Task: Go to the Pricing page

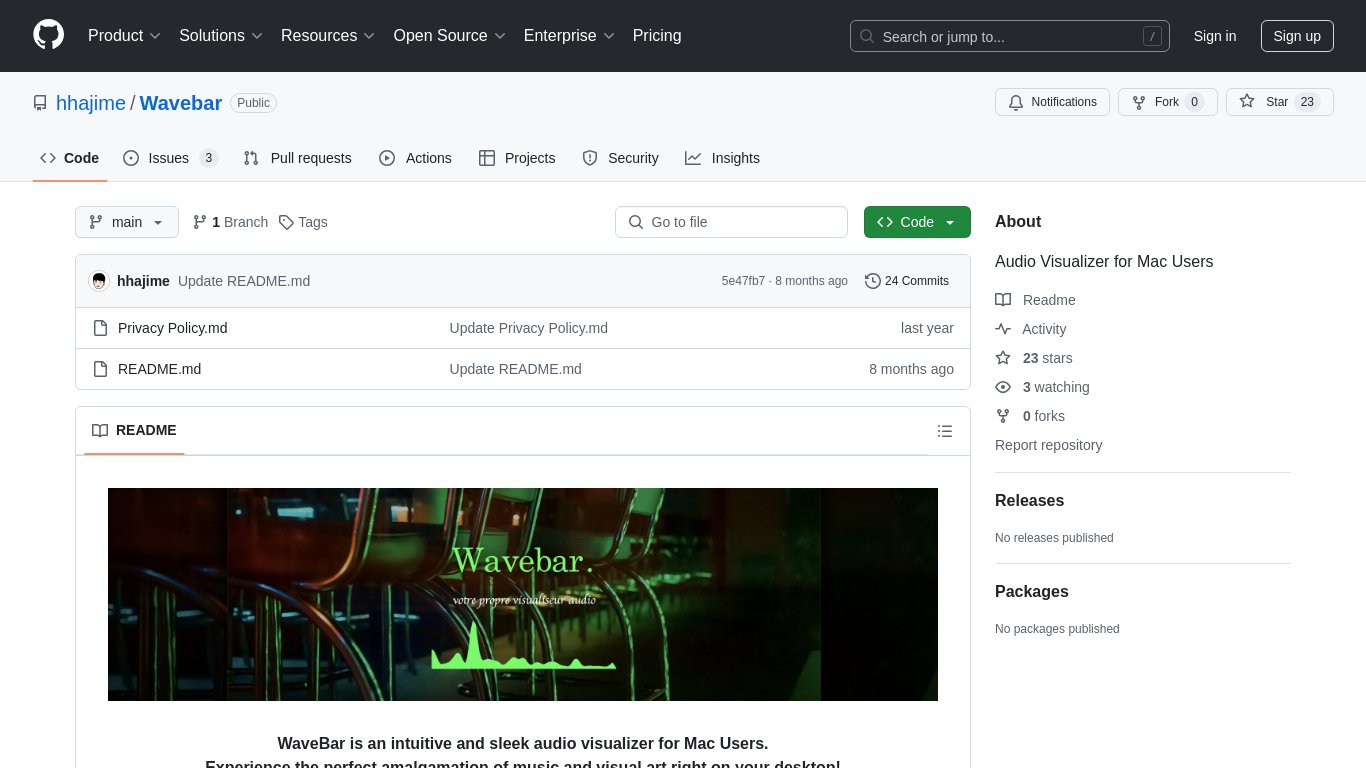Action: [657, 36]
